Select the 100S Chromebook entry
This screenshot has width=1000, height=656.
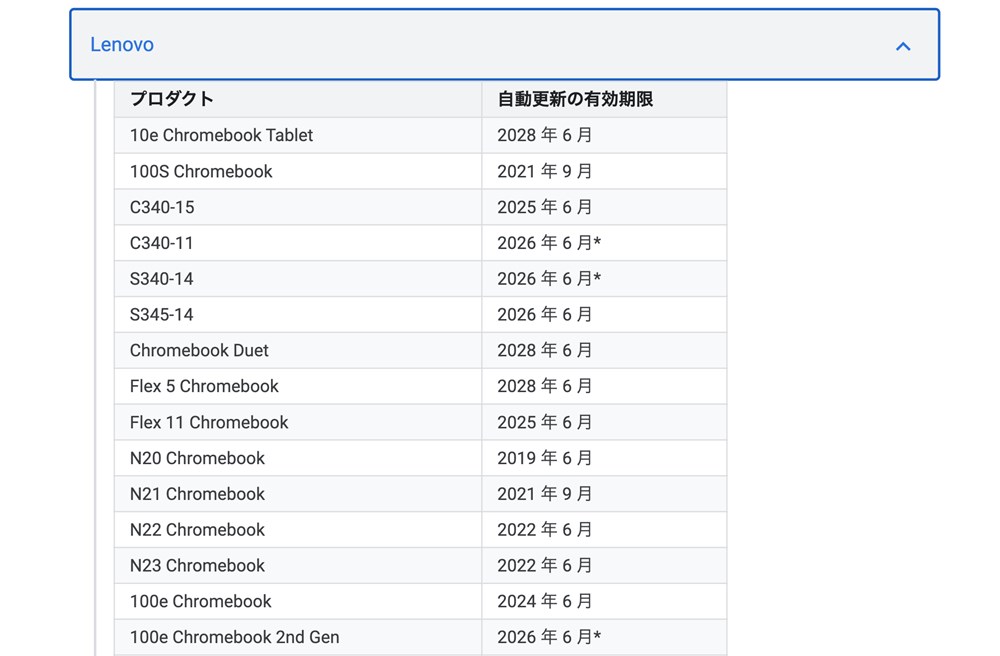point(198,171)
